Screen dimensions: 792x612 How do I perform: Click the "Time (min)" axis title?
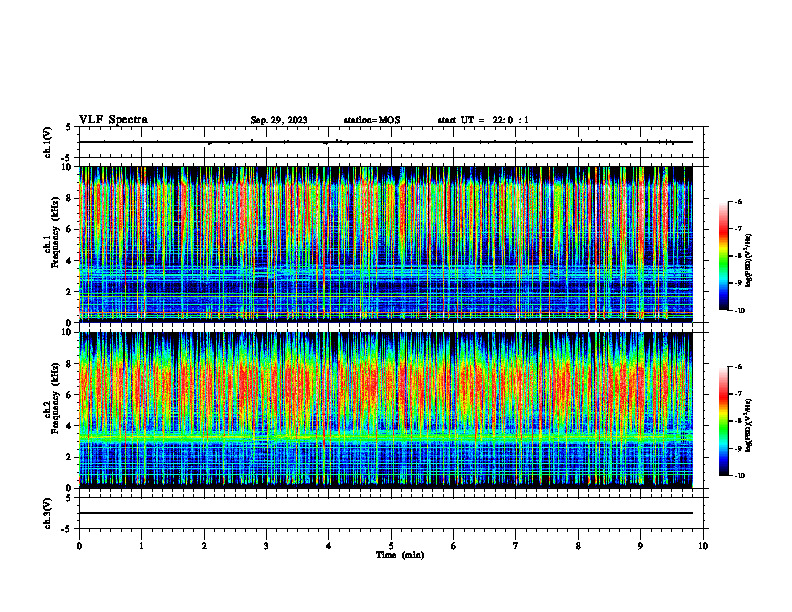point(400,555)
